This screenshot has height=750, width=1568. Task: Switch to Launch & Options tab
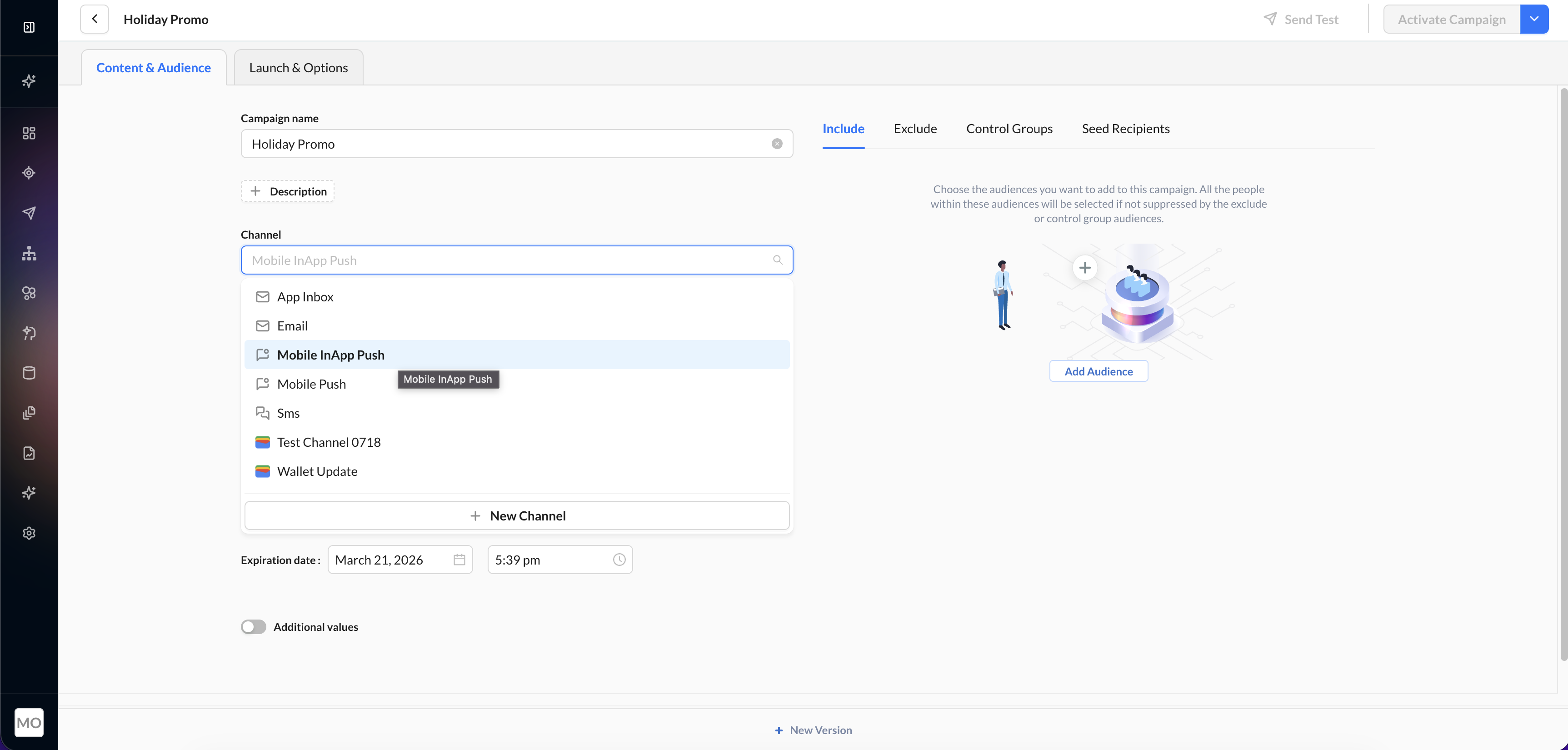298,68
